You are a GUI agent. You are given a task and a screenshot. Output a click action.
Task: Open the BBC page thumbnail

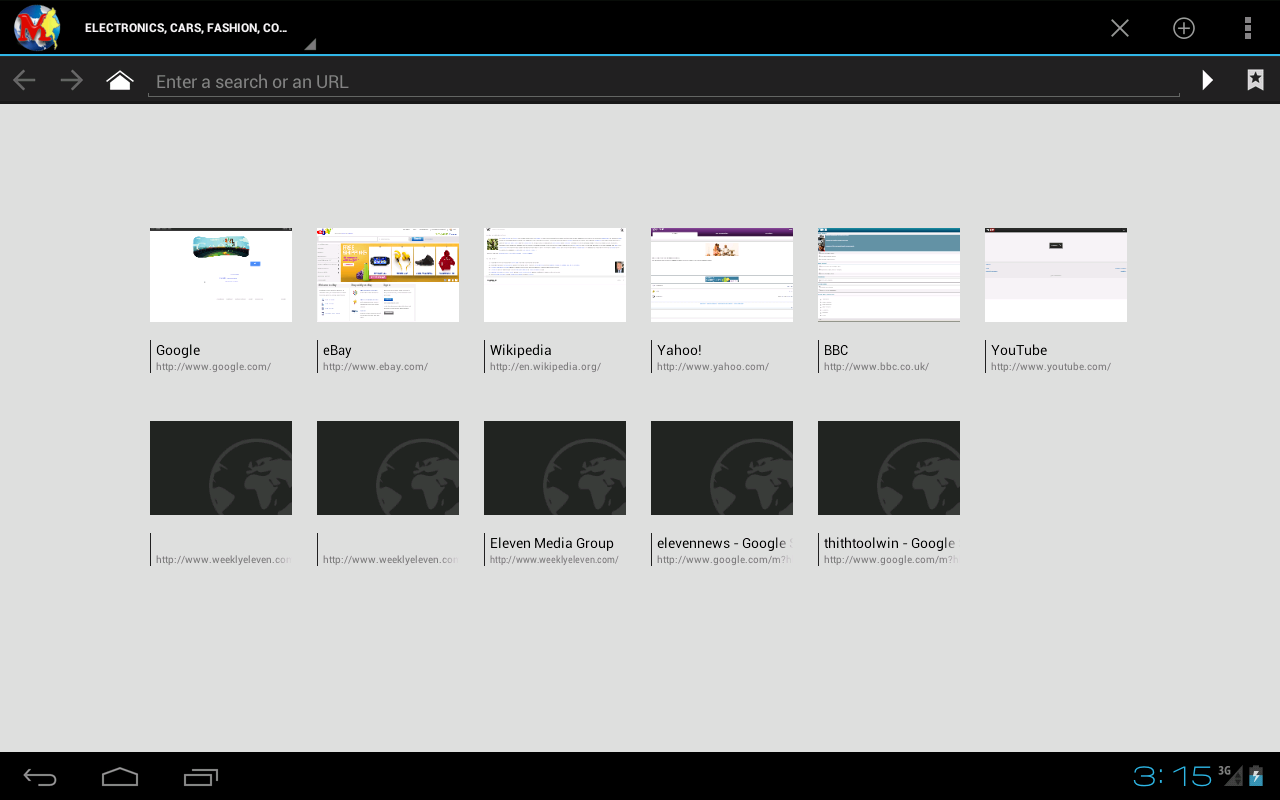889,275
